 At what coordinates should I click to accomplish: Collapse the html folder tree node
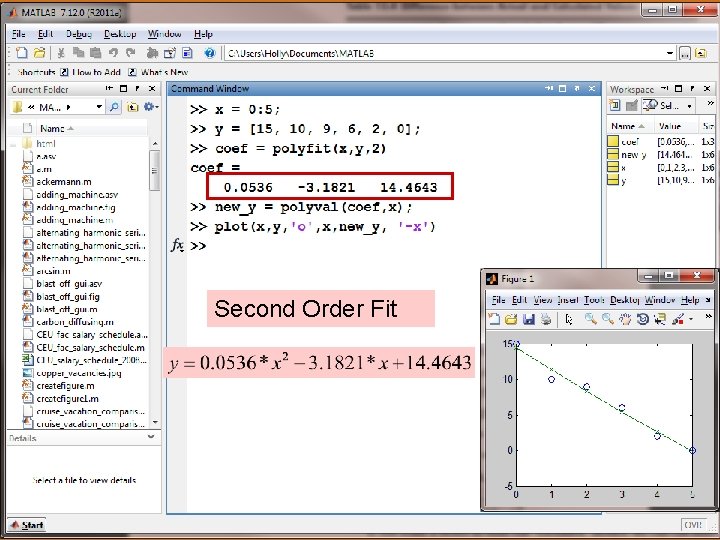13,144
